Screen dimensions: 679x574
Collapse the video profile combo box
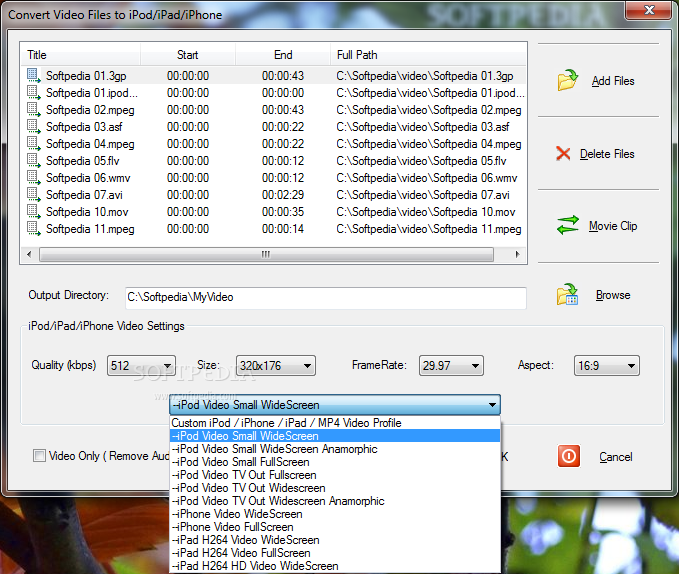coord(492,405)
